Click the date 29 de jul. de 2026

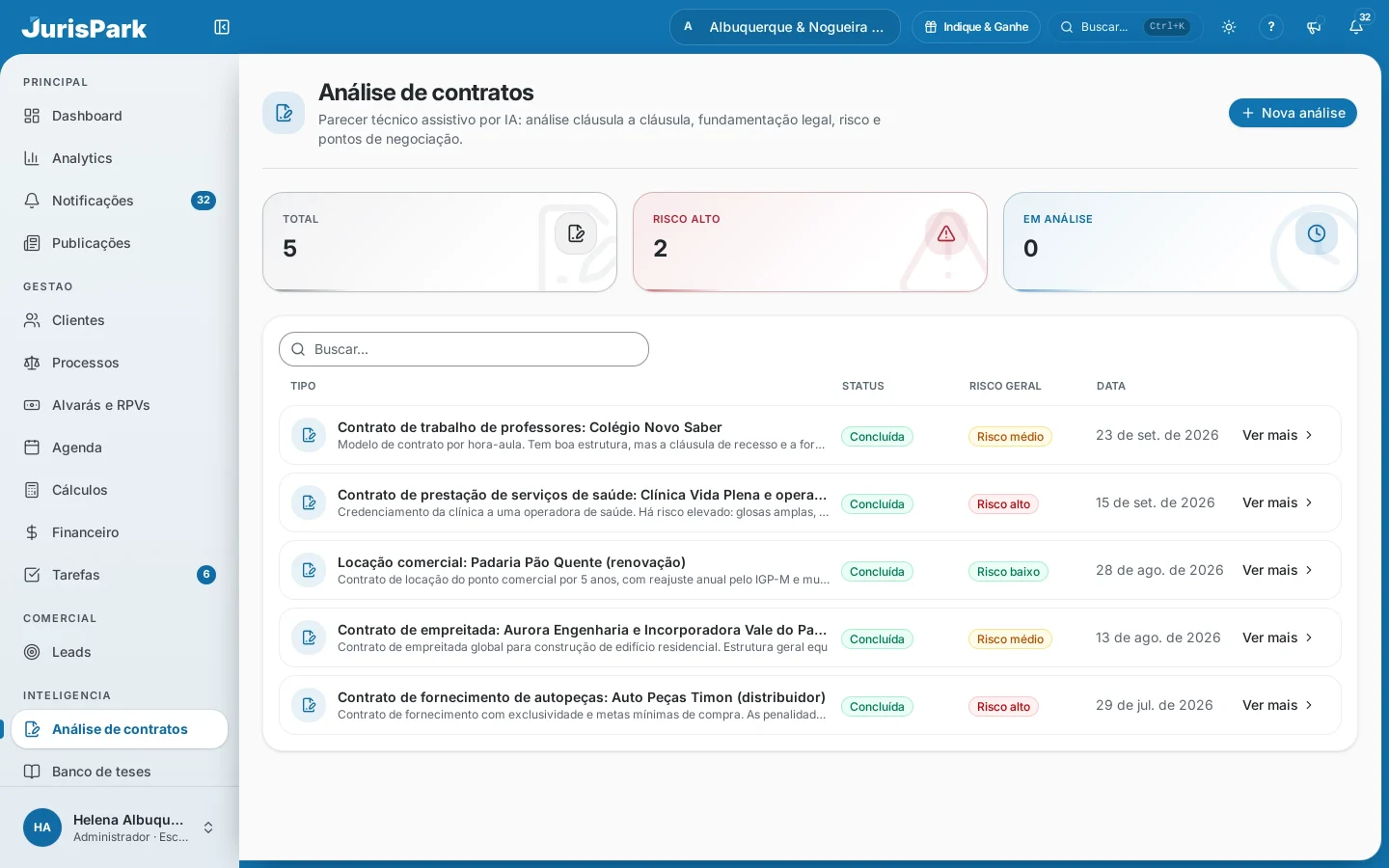[1155, 705]
